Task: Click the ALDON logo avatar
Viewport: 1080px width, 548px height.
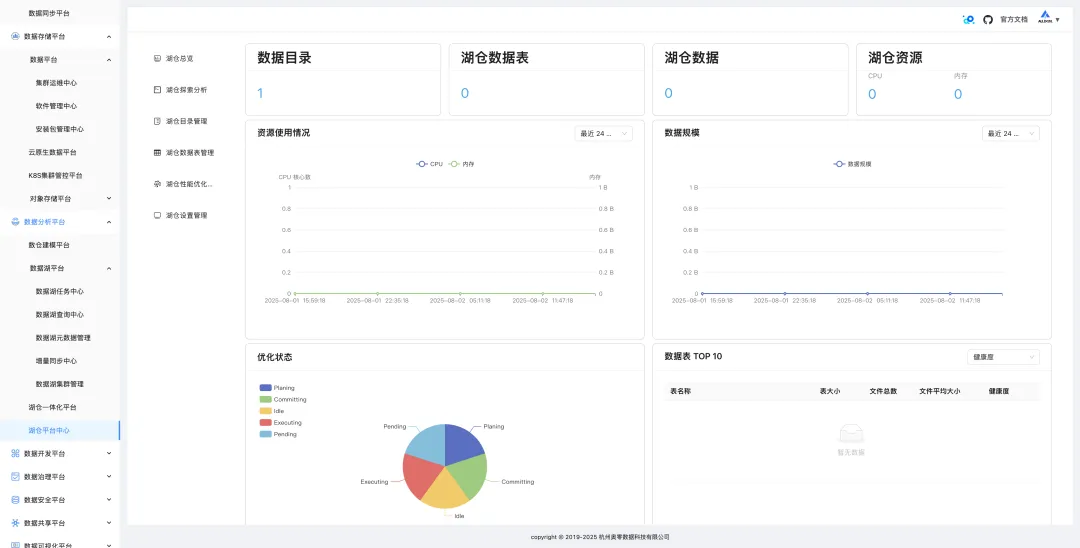Action: point(1045,19)
